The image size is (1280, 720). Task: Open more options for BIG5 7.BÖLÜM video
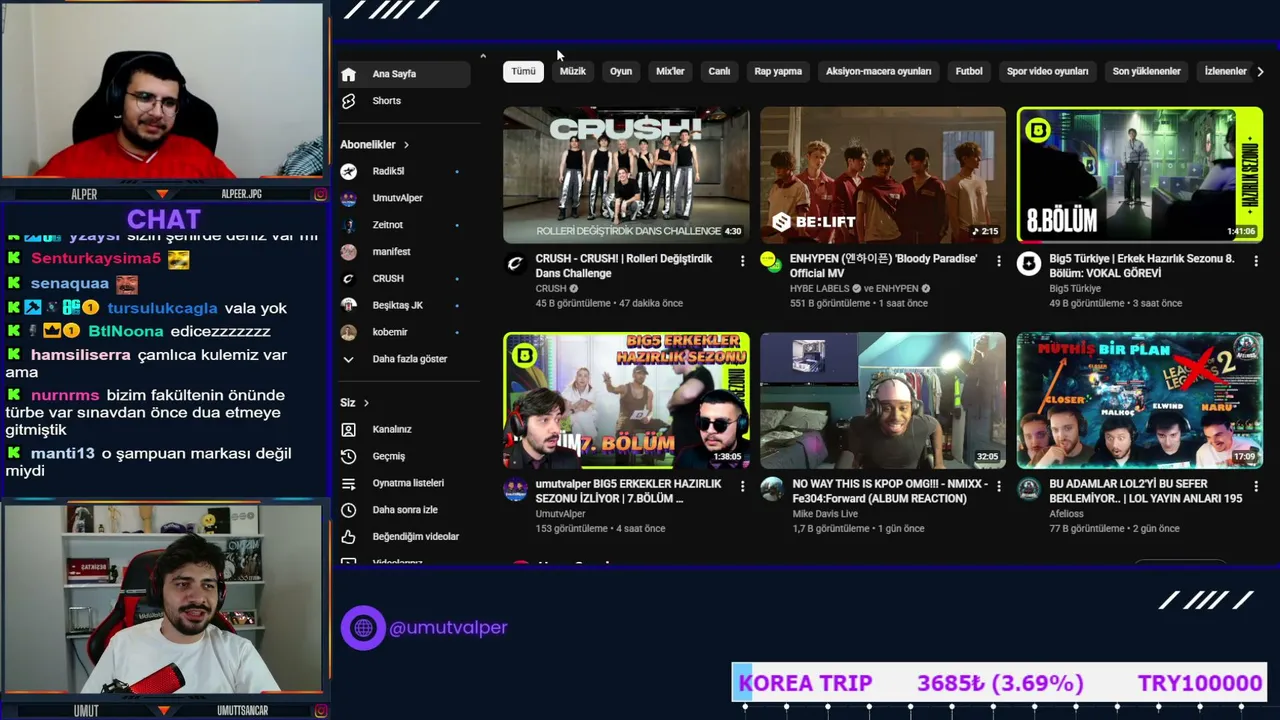click(x=742, y=486)
